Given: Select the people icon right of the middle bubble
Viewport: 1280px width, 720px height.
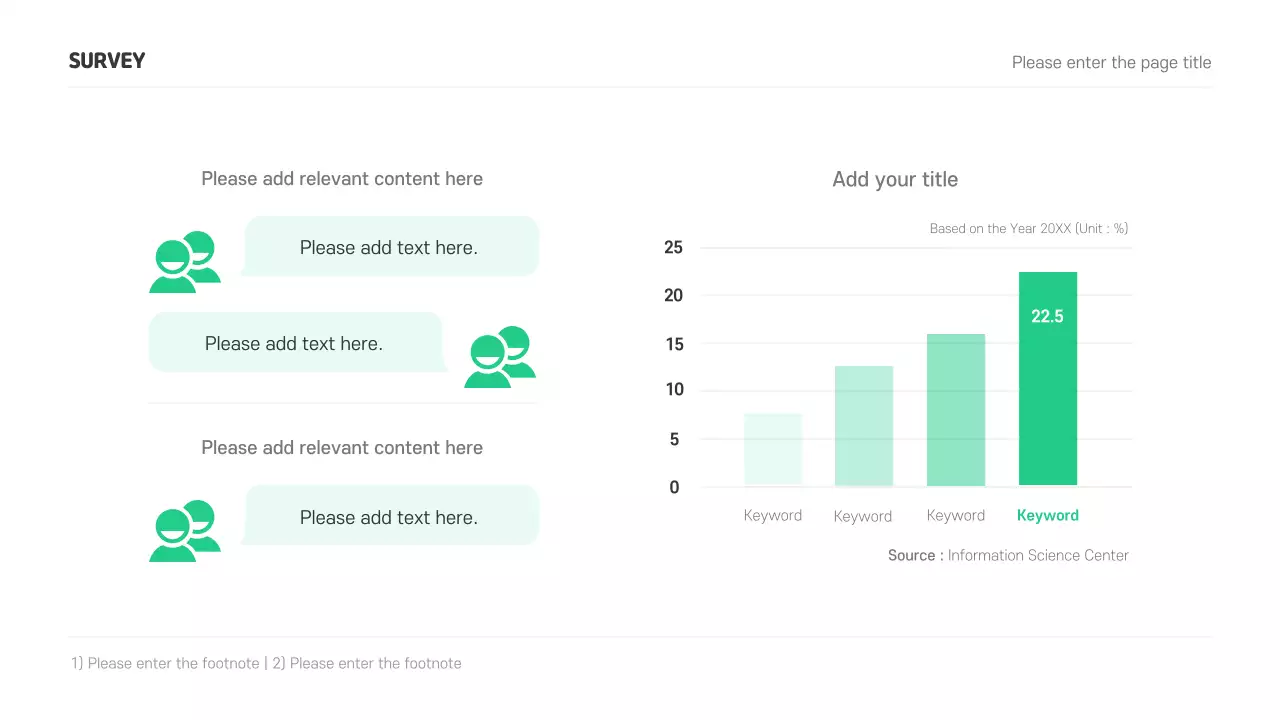Looking at the screenshot, I should click(500, 357).
